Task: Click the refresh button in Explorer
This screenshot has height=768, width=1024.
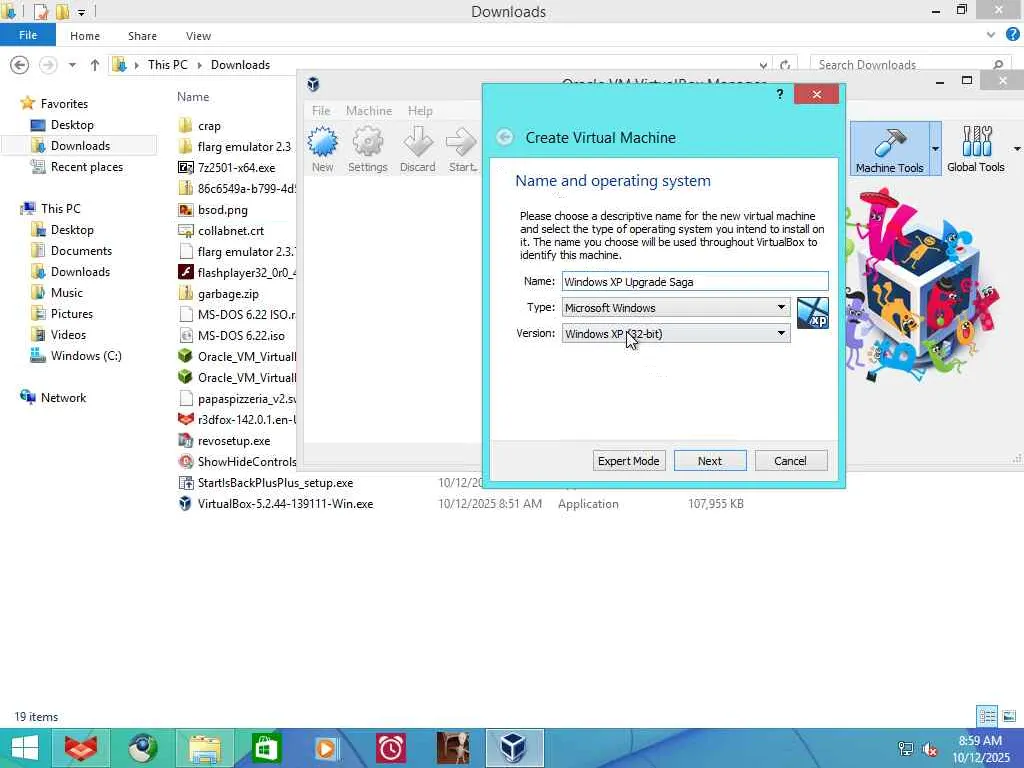Action: 786,65
